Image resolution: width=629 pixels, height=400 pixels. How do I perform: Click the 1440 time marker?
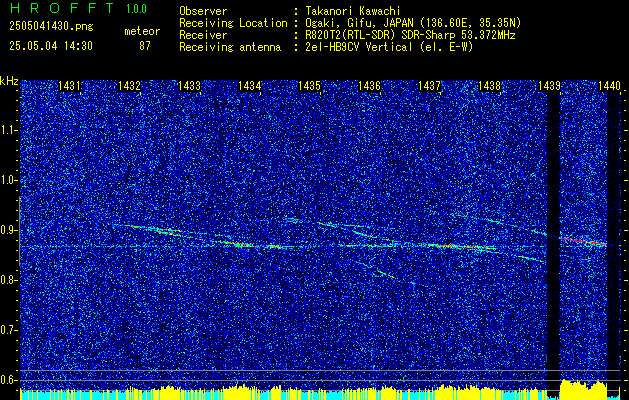(x=609, y=86)
